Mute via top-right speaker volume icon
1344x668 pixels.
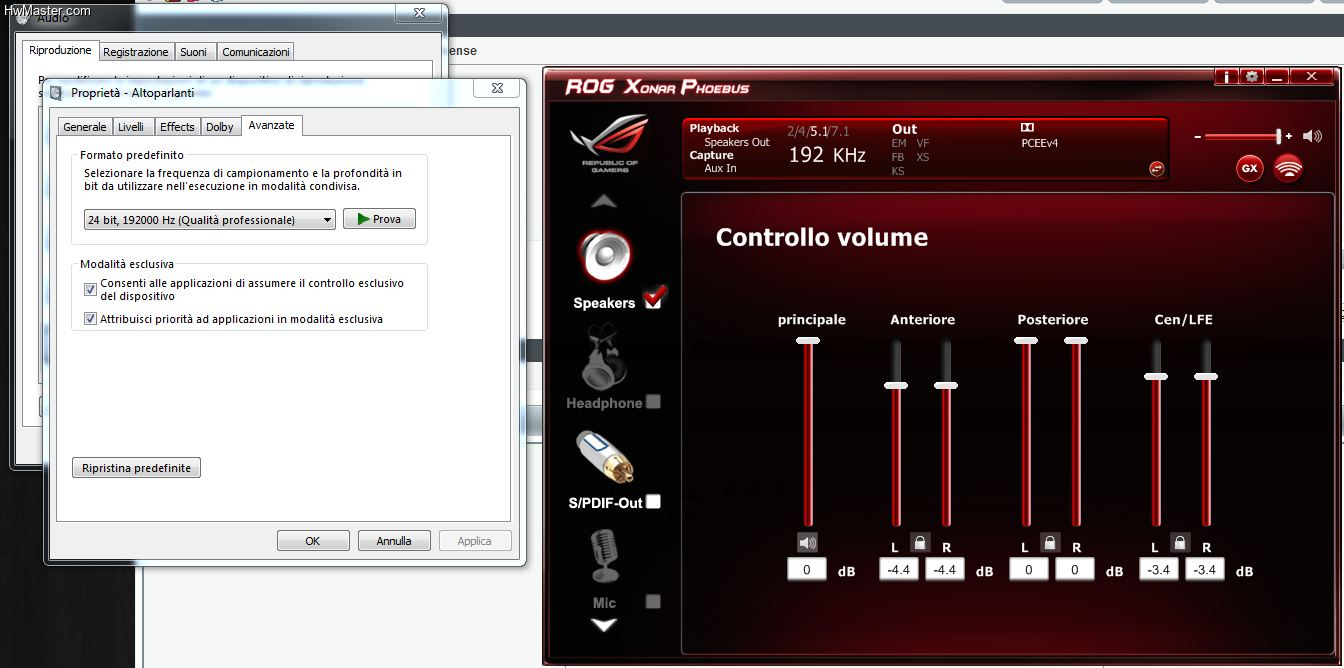[x=1312, y=136]
